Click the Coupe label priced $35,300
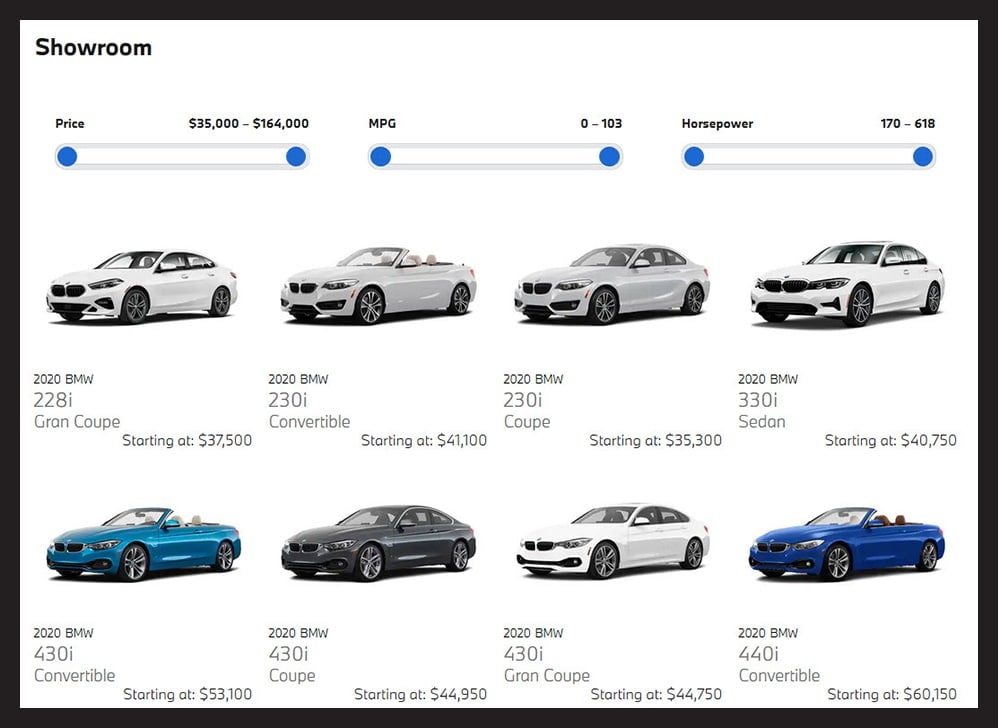The width and height of the screenshot is (1000, 728). pos(527,422)
